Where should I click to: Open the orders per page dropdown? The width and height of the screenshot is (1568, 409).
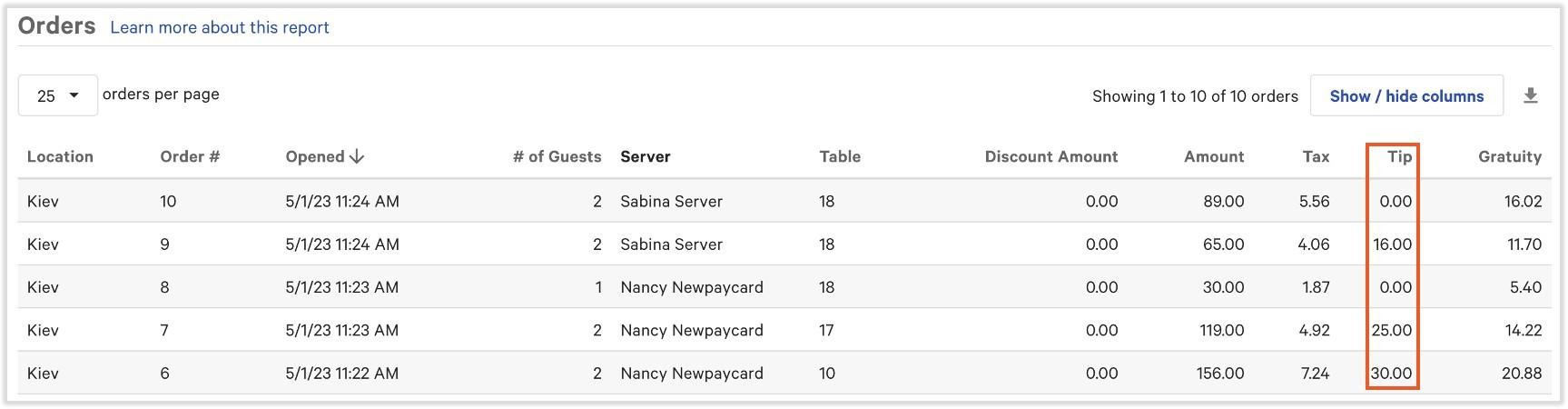click(x=58, y=95)
